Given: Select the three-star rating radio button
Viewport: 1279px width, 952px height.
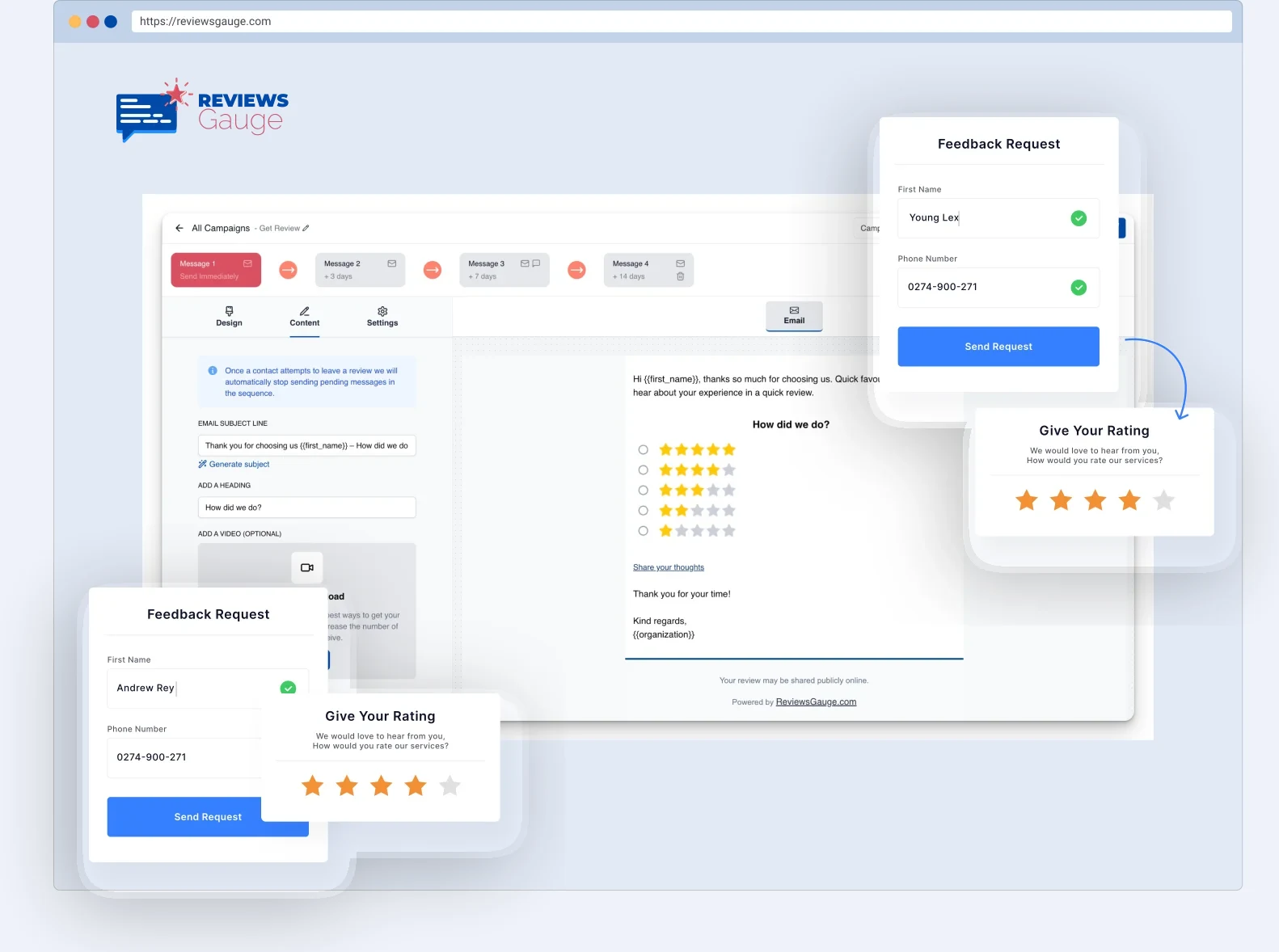Looking at the screenshot, I should tap(644, 490).
